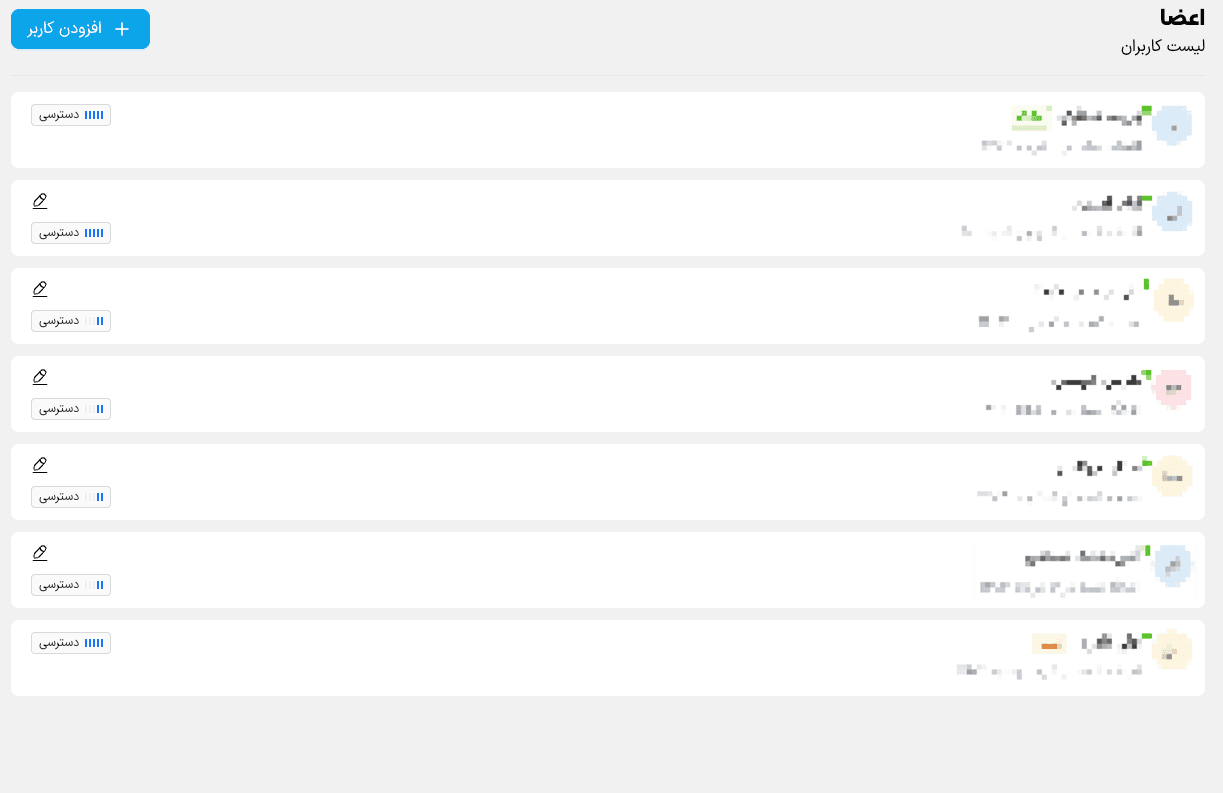Click the pink avatar in the fourth user row
Viewport: 1223px width, 793px height.
tap(1172, 388)
